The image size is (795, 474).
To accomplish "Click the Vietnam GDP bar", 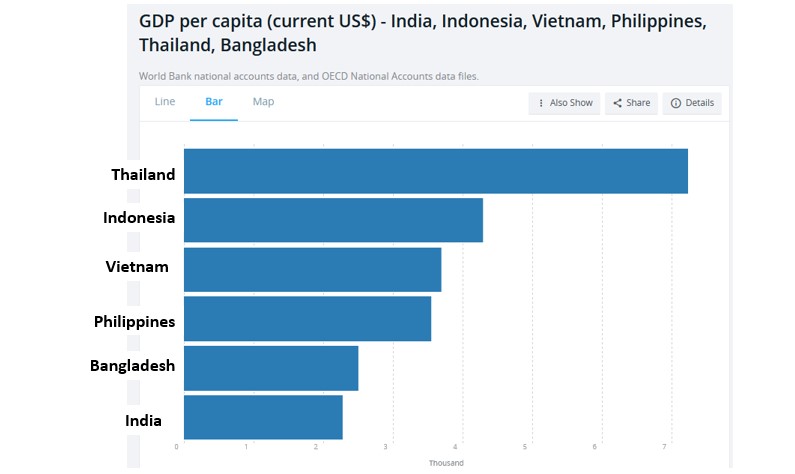I will (312, 269).
